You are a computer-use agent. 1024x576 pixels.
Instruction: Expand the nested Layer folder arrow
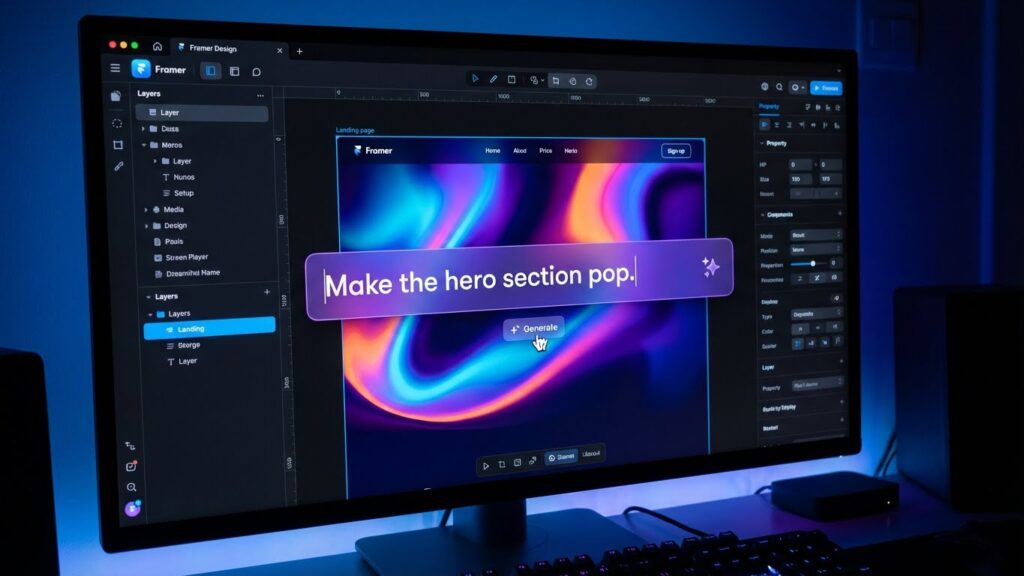pyautogui.click(x=155, y=161)
